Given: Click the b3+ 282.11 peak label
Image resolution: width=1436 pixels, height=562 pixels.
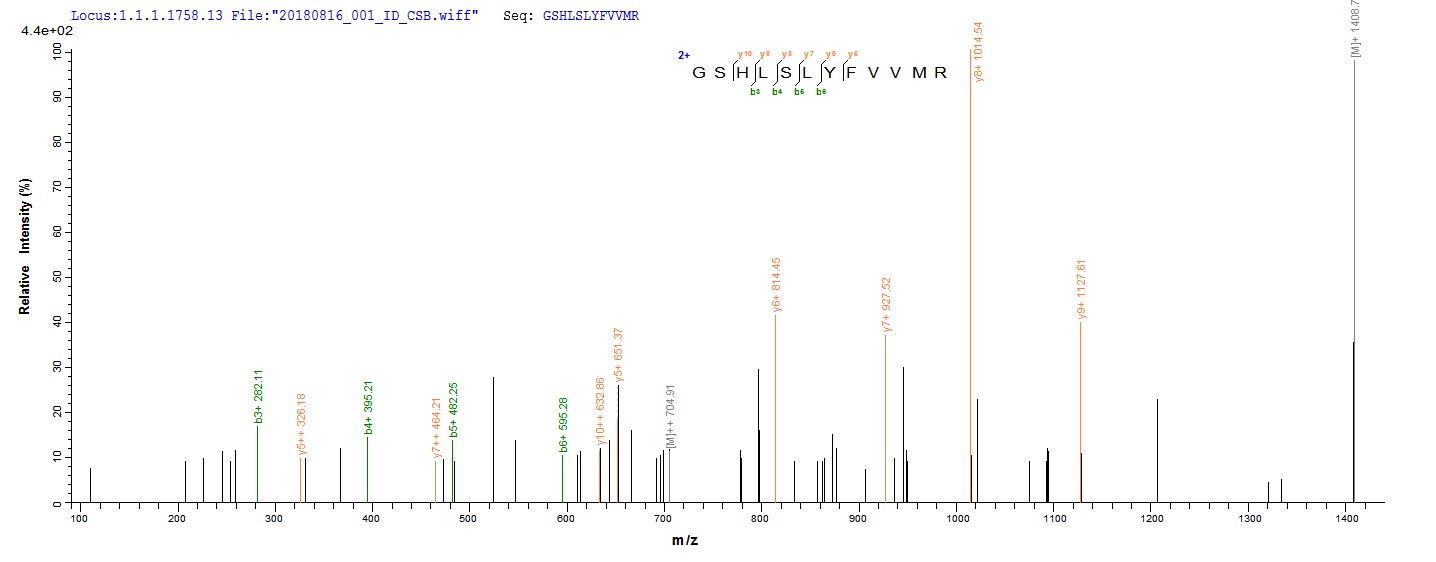Looking at the screenshot, I should tap(258, 395).
